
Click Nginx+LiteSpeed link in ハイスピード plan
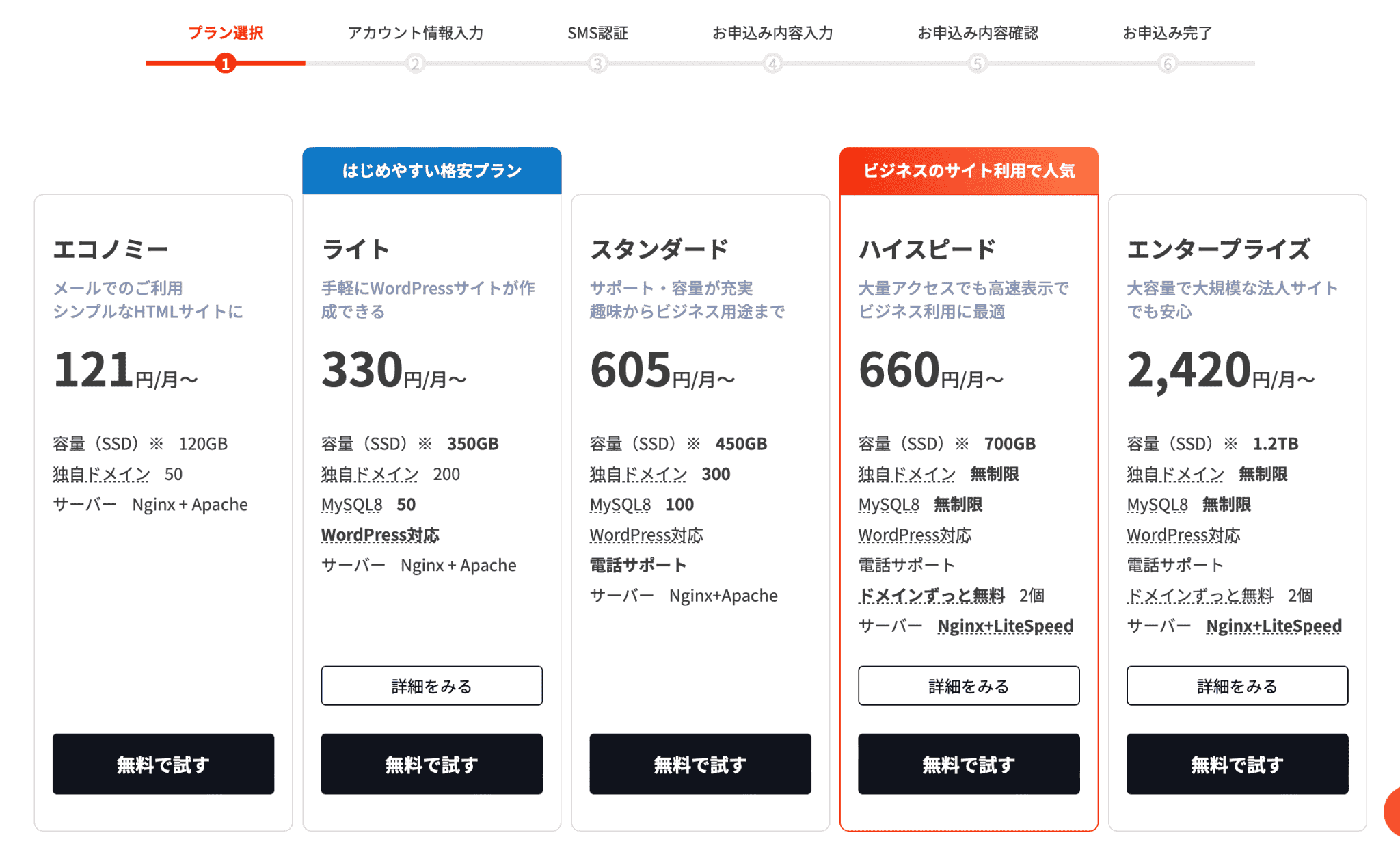click(1005, 626)
